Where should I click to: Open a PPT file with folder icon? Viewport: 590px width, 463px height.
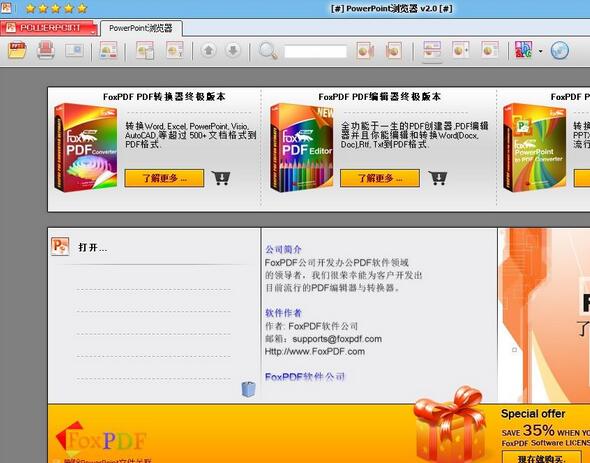click(x=17, y=50)
